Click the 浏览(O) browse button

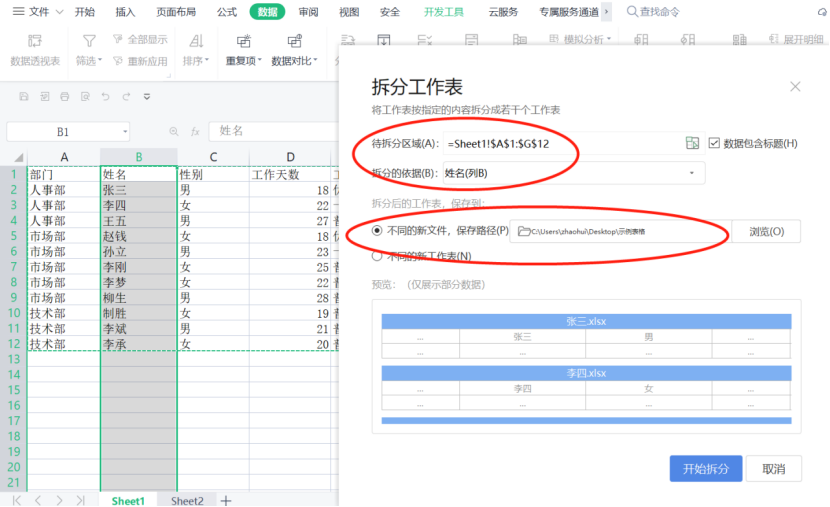tap(766, 231)
